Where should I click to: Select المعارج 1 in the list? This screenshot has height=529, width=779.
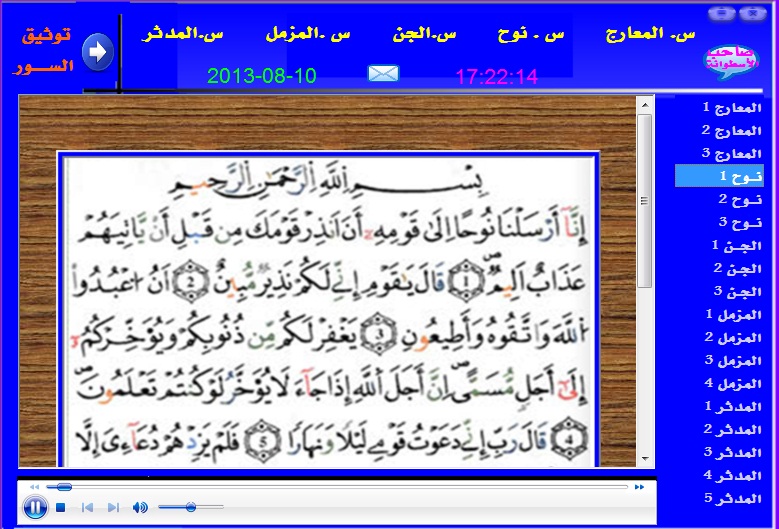point(732,107)
